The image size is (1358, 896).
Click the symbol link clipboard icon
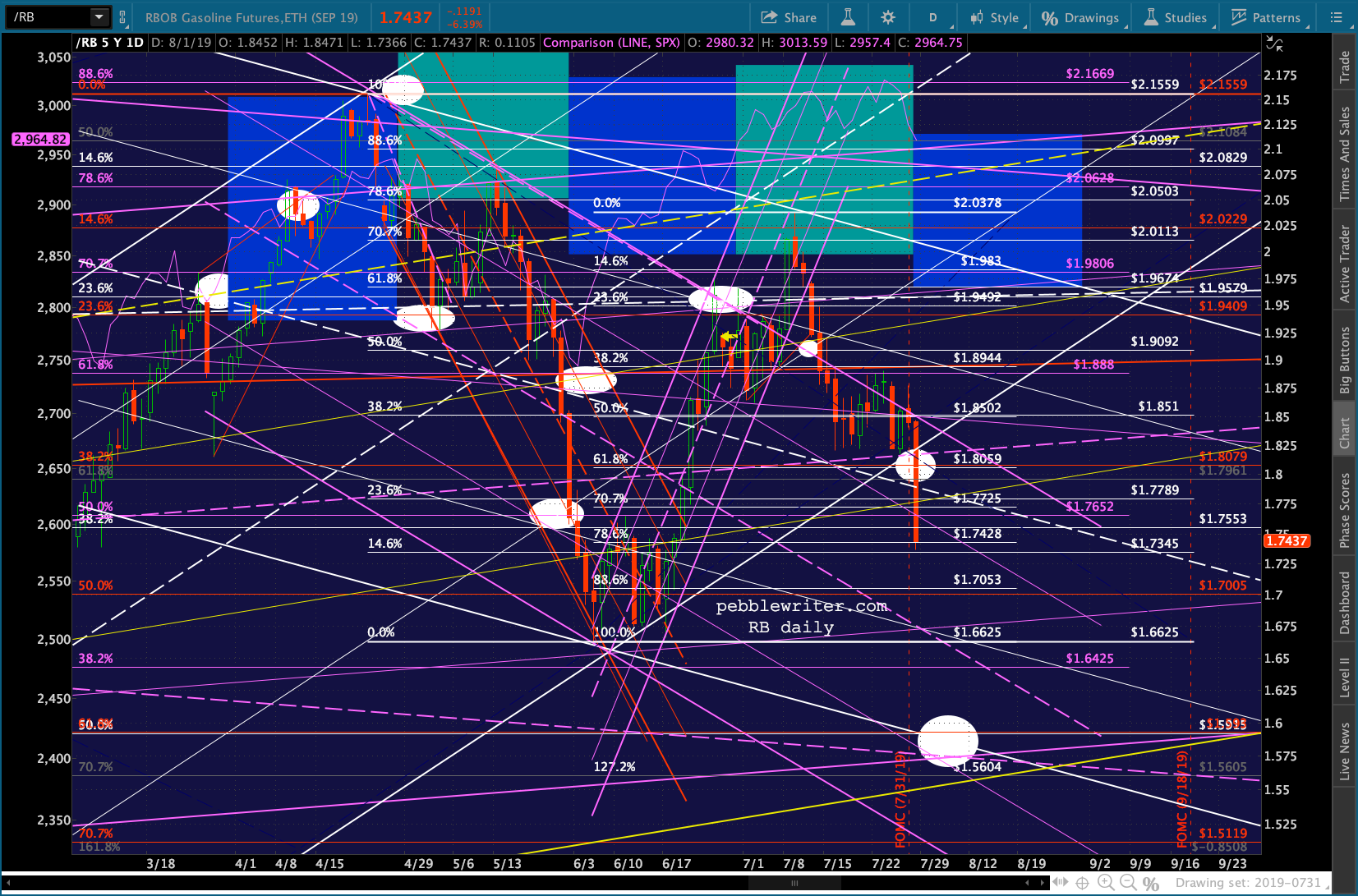pos(123,17)
